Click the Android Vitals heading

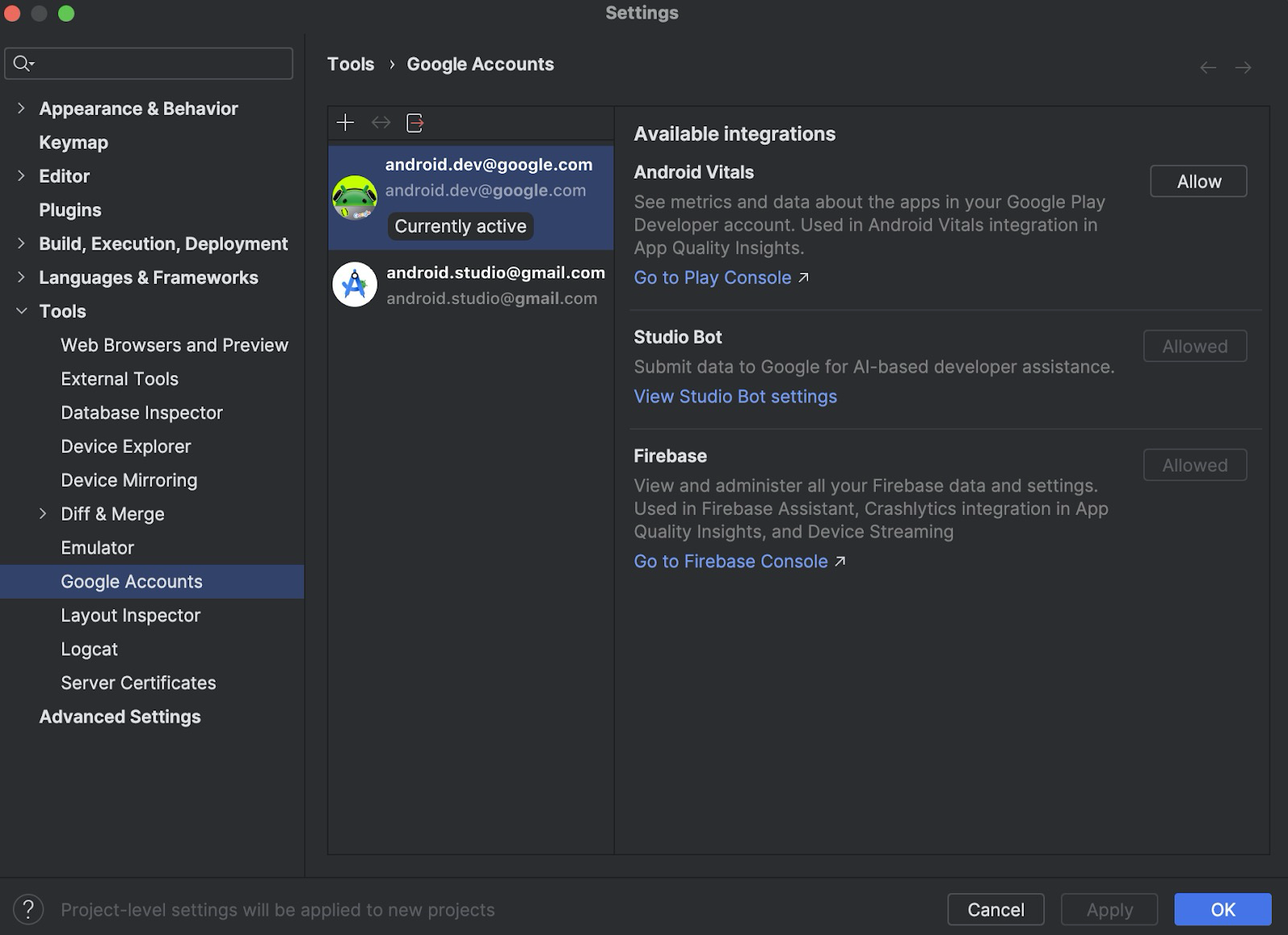point(694,172)
